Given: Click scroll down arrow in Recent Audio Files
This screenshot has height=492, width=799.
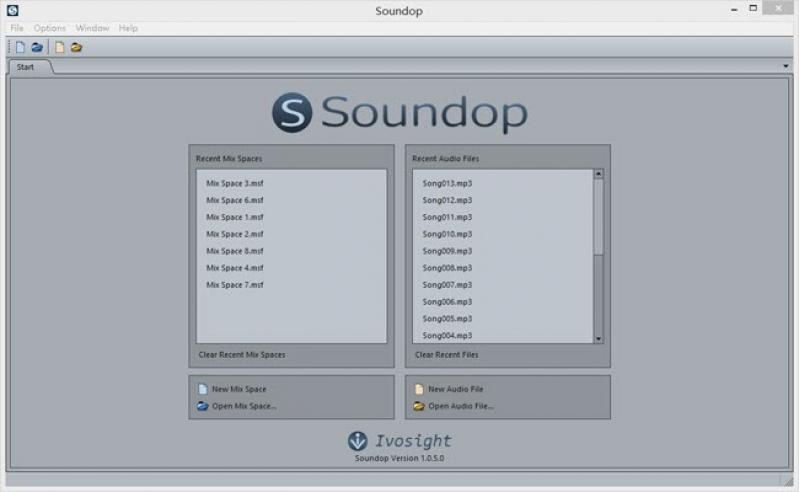Looking at the screenshot, I should (598, 339).
